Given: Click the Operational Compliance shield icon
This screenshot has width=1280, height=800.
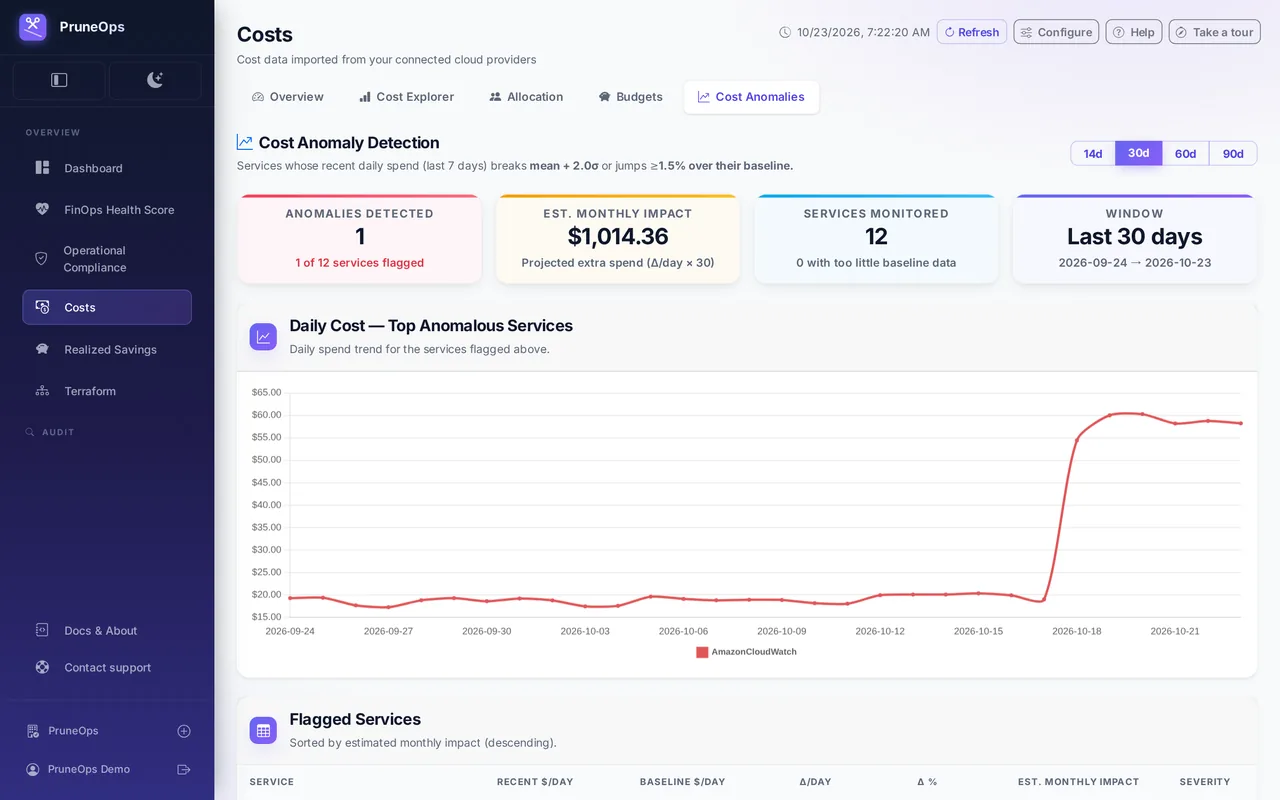Looking at the screenshot, I should 41,259.
